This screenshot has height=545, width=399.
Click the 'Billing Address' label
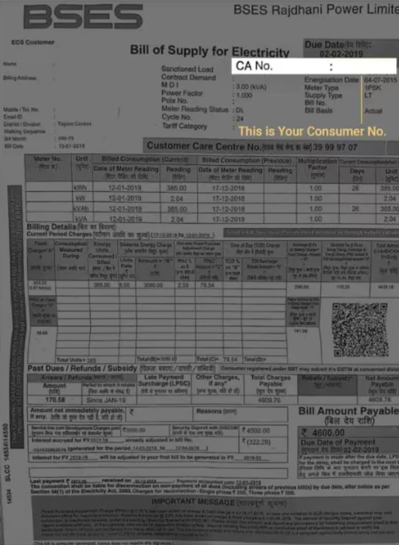[20, 78]
